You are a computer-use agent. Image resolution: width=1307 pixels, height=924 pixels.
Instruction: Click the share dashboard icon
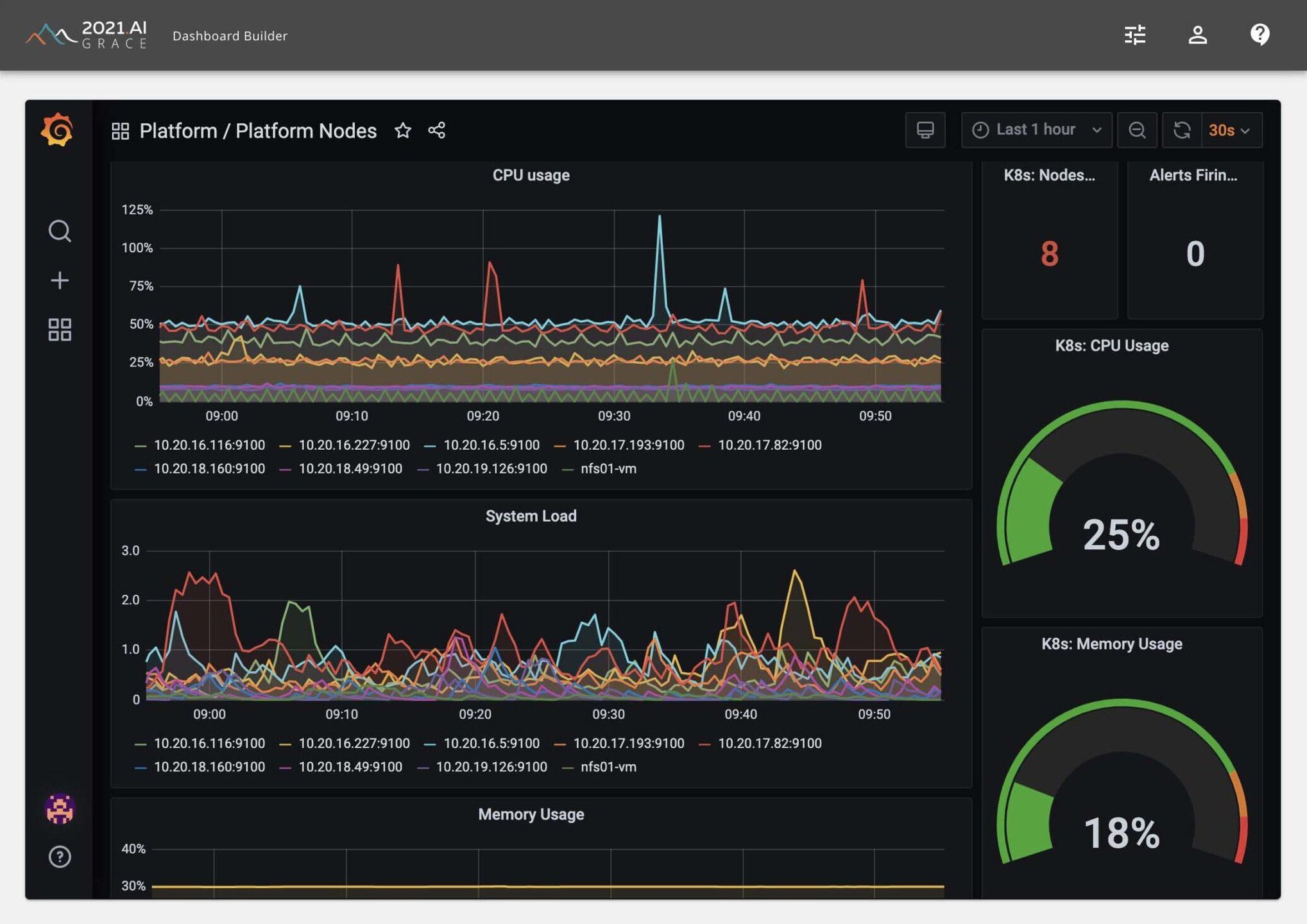coord(437,131)
